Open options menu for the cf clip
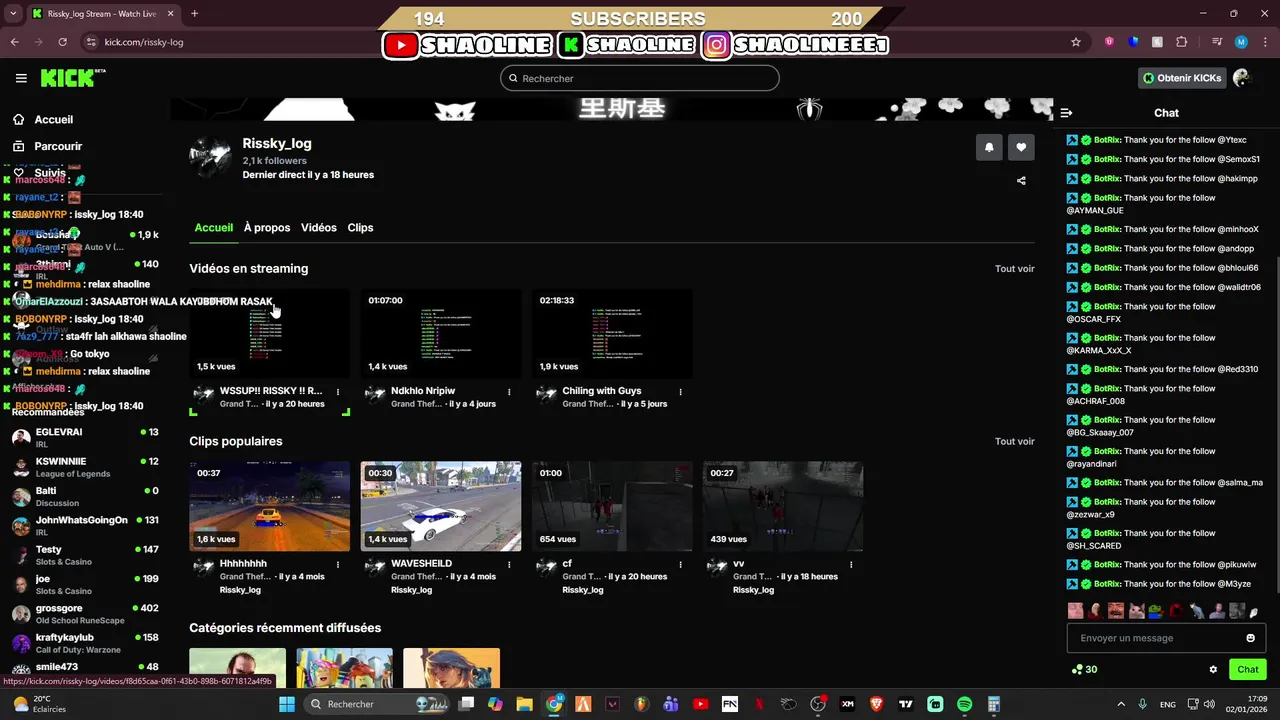Image resolution: width=1280 pixels, height=720 pixels. (680, 564)
